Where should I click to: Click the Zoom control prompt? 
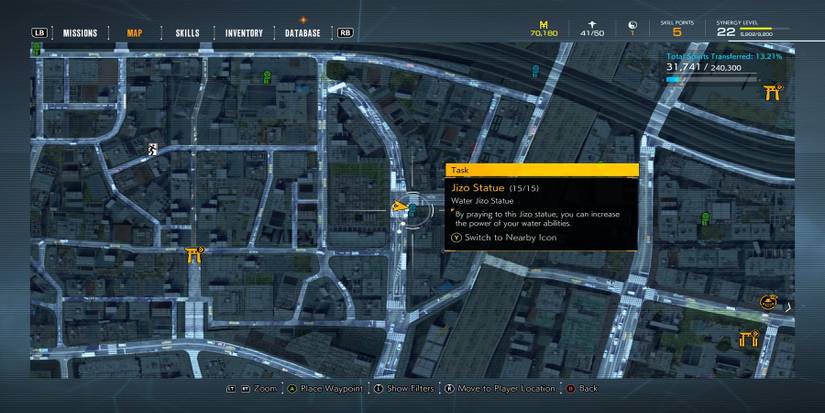point(265,388)
